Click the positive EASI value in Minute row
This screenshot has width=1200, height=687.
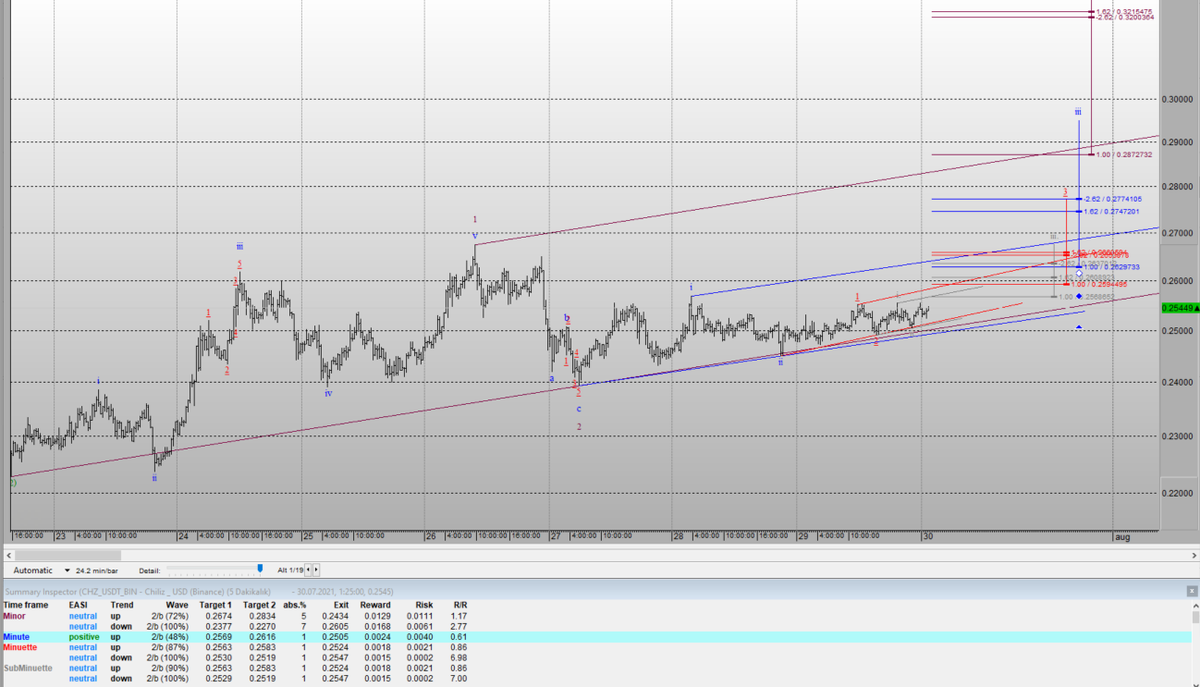coord(84,636)
